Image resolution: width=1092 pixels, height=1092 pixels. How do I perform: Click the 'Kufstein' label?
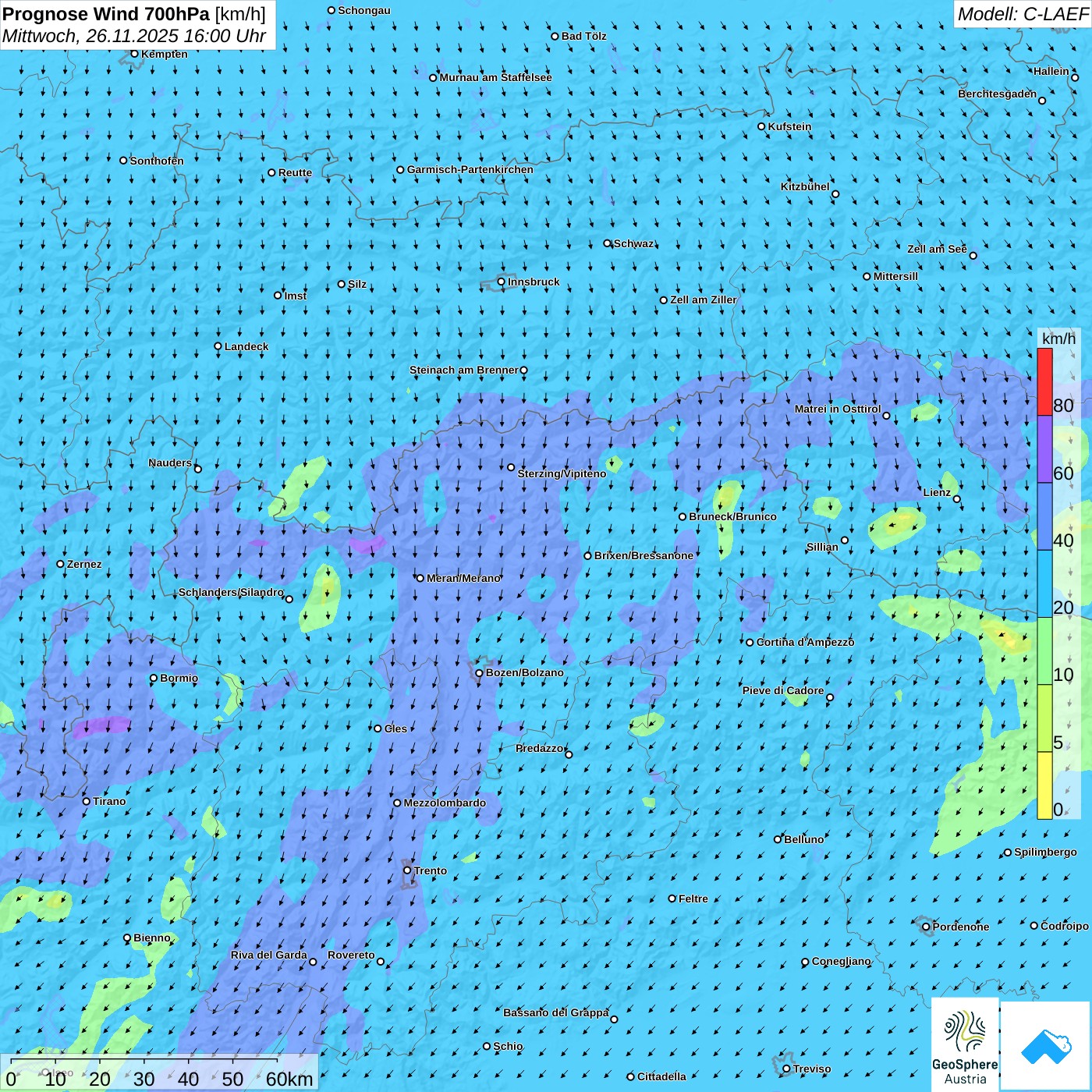pos(789,126)
